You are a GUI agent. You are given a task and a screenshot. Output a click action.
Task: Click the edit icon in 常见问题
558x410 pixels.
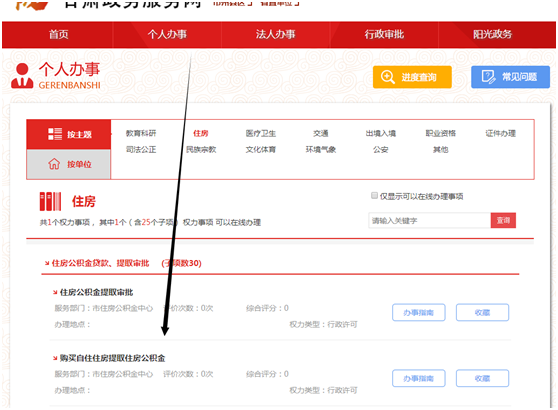488,77
